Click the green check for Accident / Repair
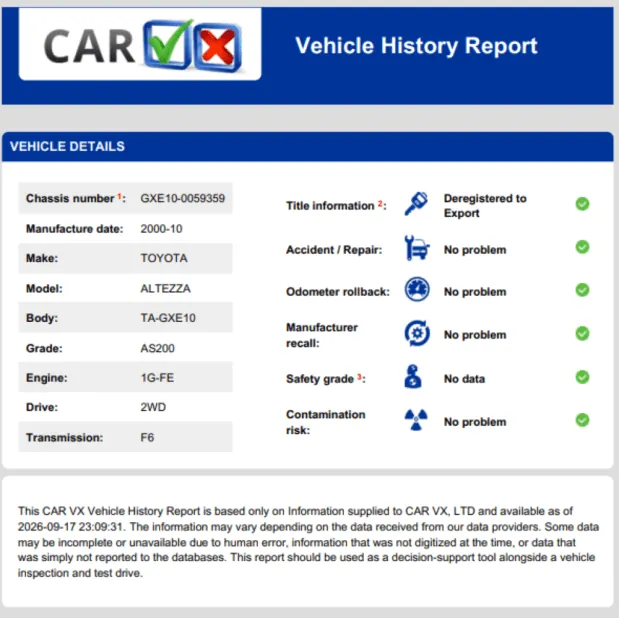 pos(582,247)
